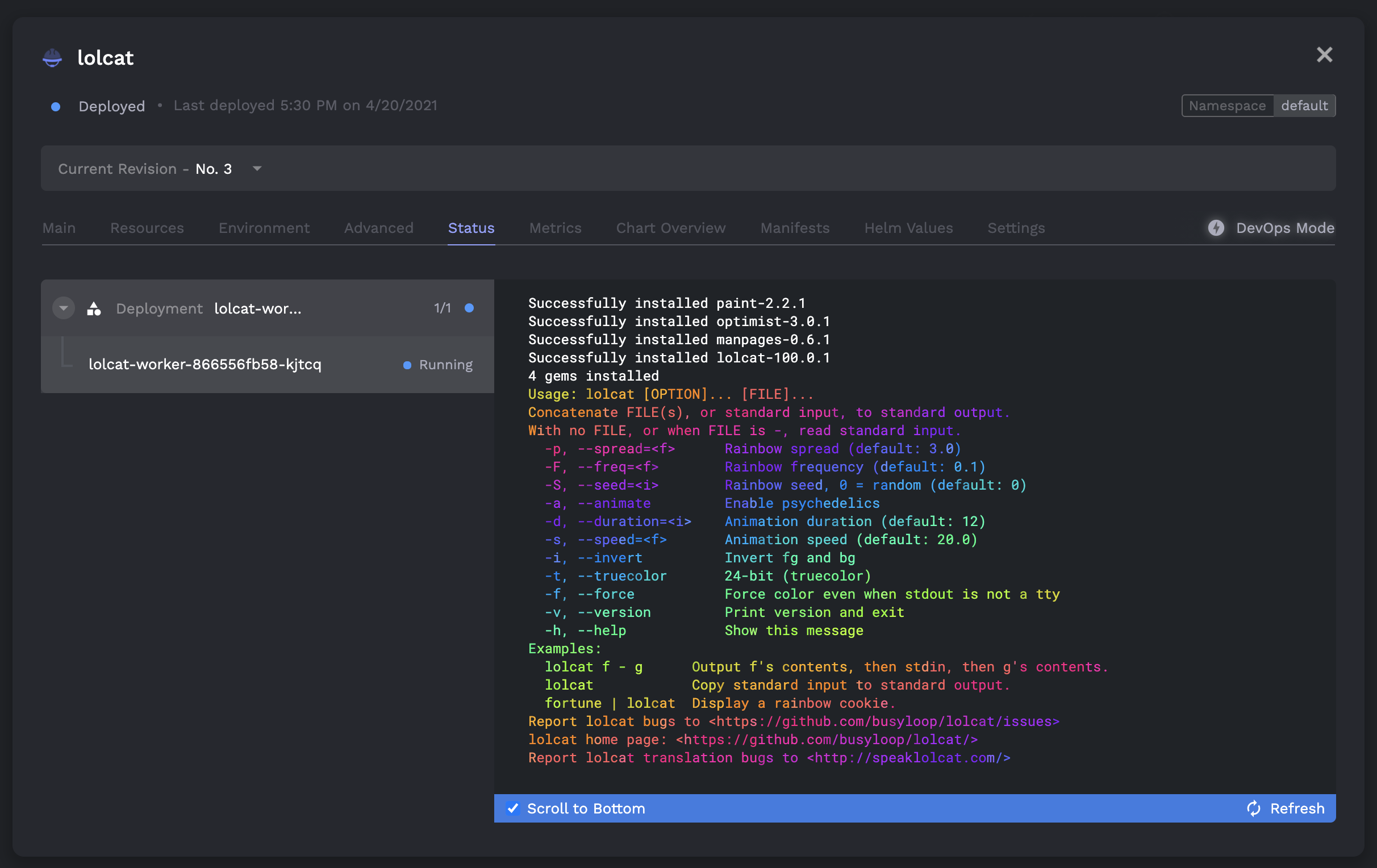Click the Refresh button label
The height and width of the screenshot is (868, 1377).
(1296, 808)
